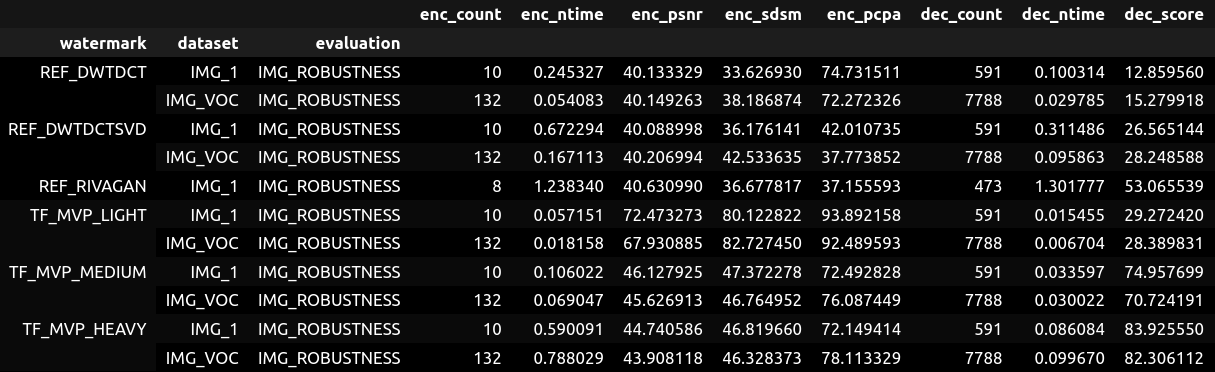This screenshot has height=372, width=1215.
Task: Click the enc_ntime column header
Action: [x=563, y=14]
